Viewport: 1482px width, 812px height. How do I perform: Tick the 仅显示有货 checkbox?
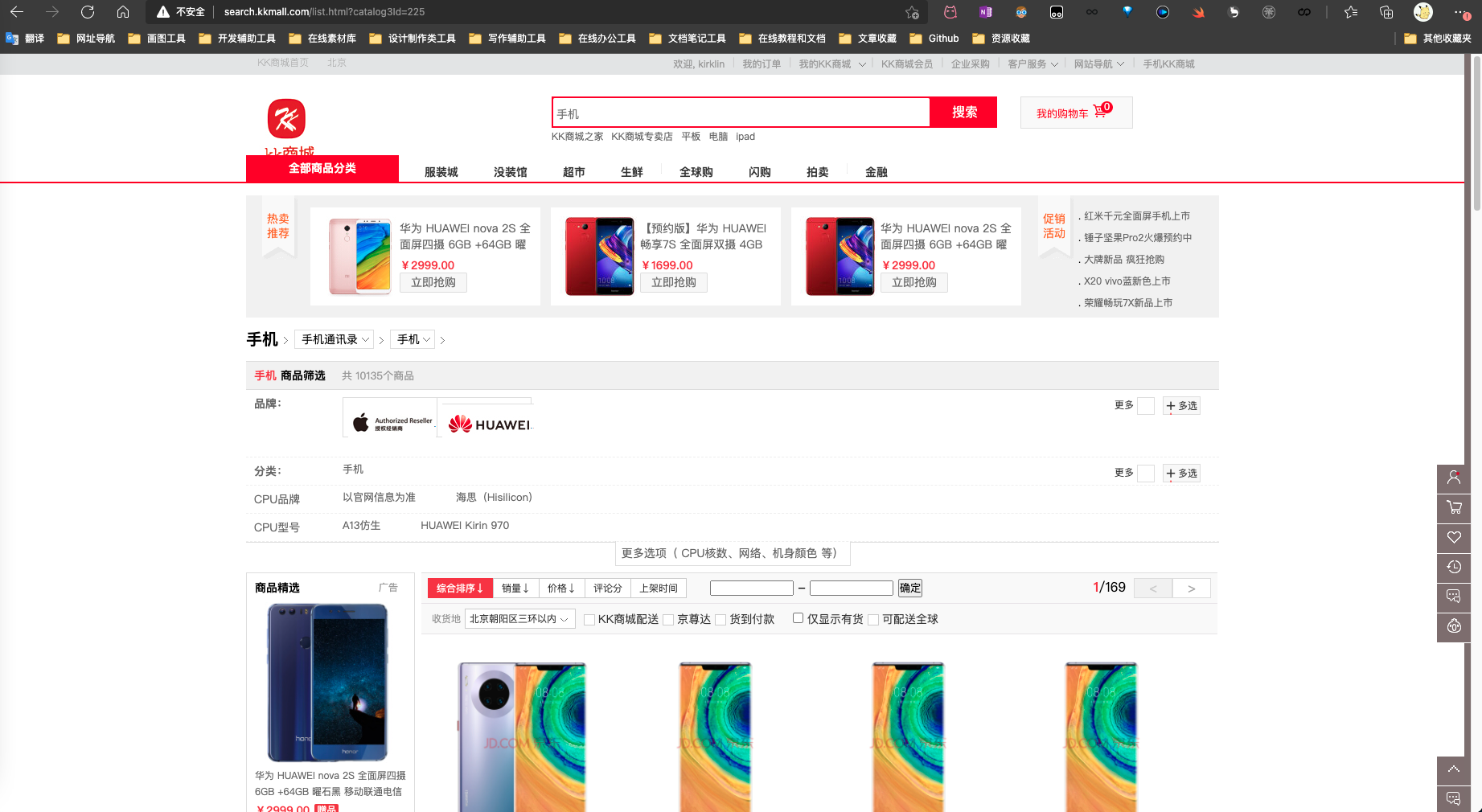coord(798,618)
